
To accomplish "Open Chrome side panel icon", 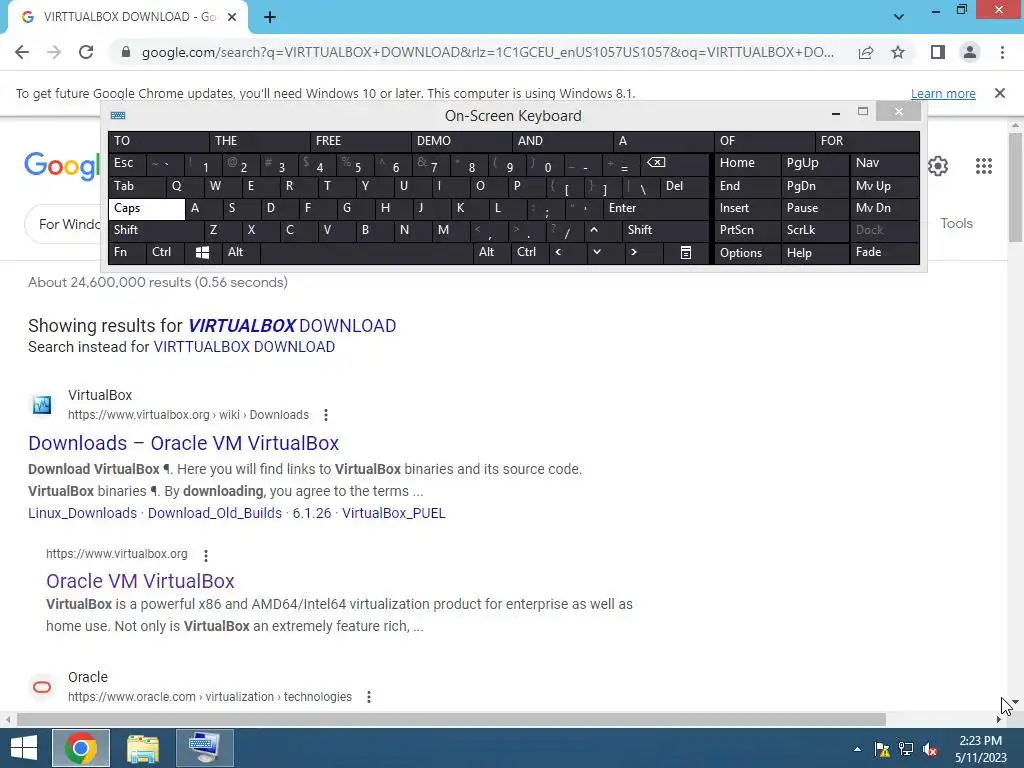I will (938, 52).
